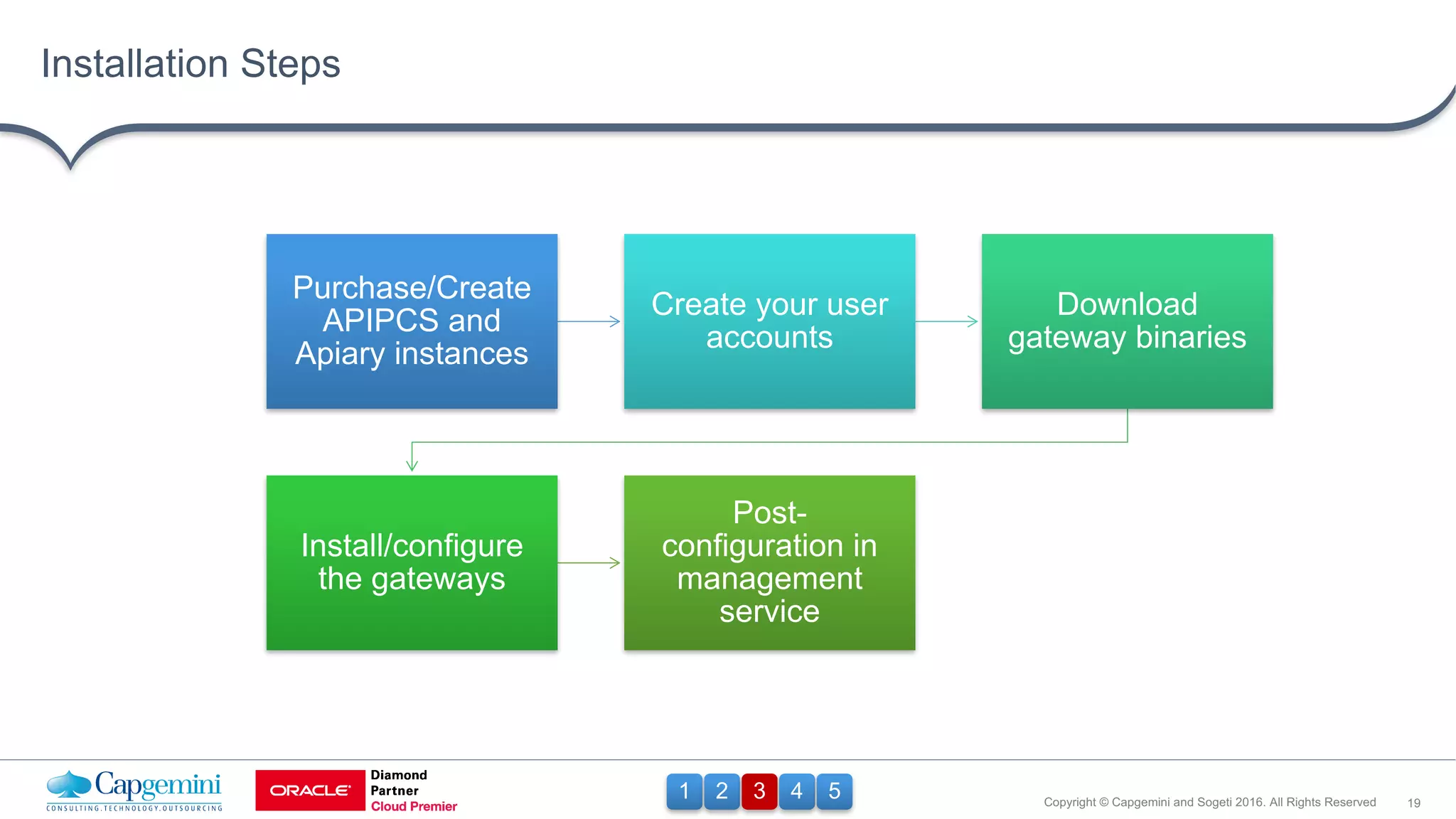Viewport: 1456px width, 819px height.
Task: Click the slide page number 19
Action: coord(1413,803)
